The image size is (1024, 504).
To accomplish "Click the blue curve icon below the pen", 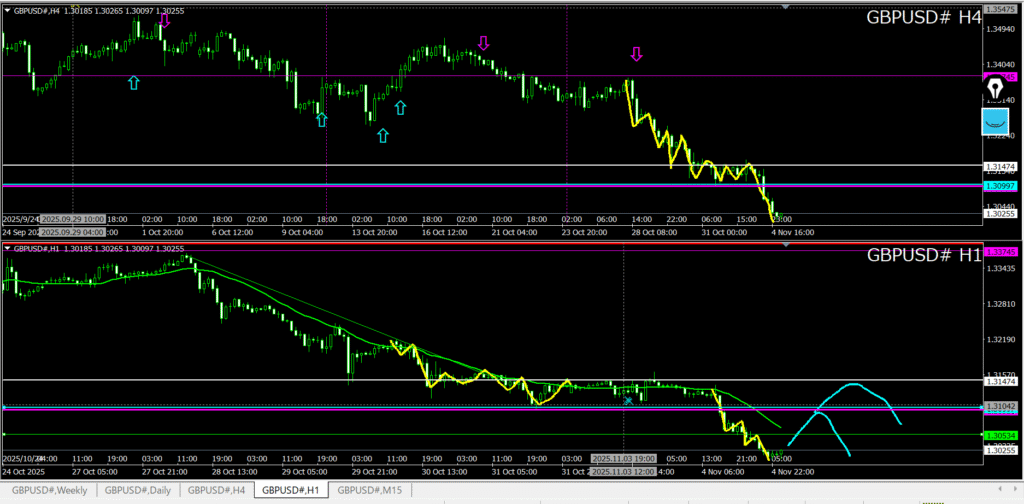I will coord(996,122).
